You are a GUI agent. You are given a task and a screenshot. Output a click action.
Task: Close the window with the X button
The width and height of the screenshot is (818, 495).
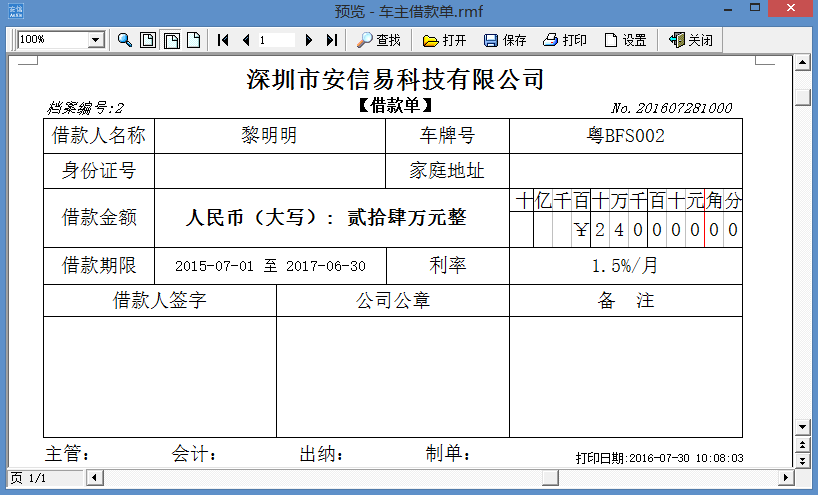click(x=790, y=8)
